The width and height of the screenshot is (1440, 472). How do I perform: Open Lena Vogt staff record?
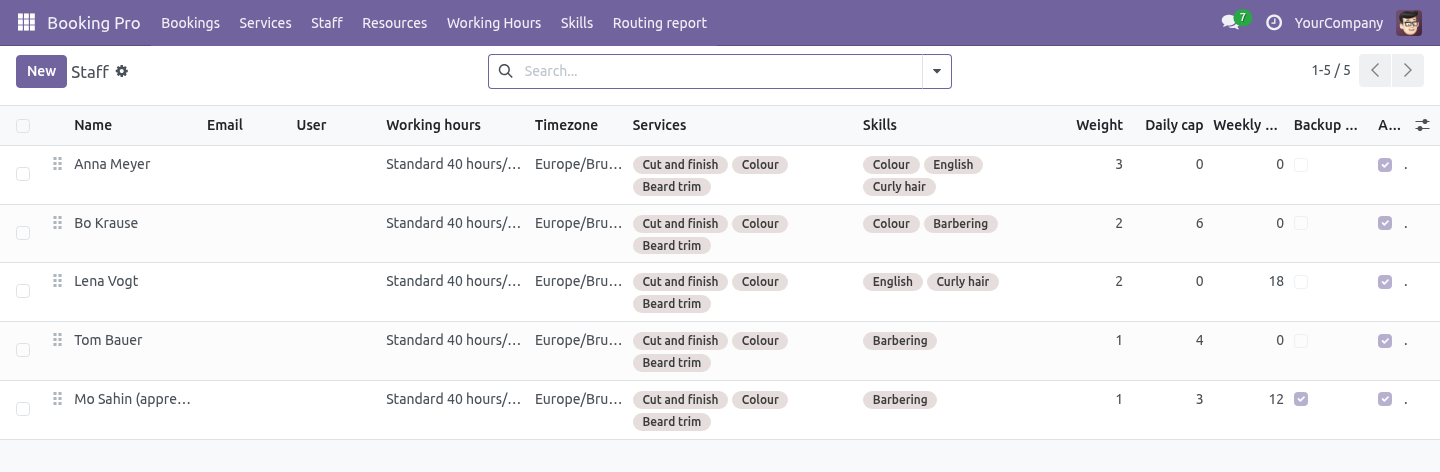coord(106,281)
